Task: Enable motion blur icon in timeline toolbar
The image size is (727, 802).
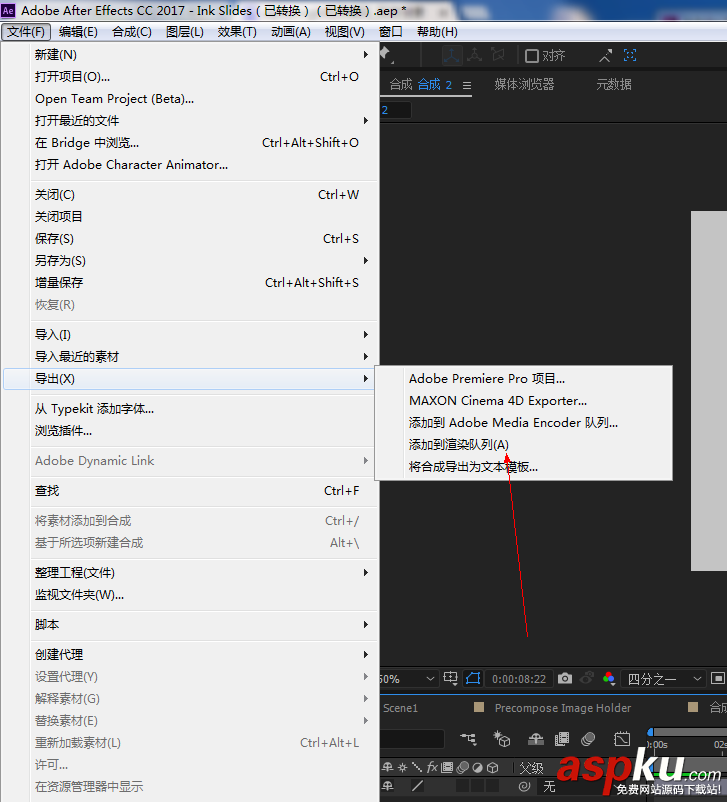Action: (x=588, y=739)
